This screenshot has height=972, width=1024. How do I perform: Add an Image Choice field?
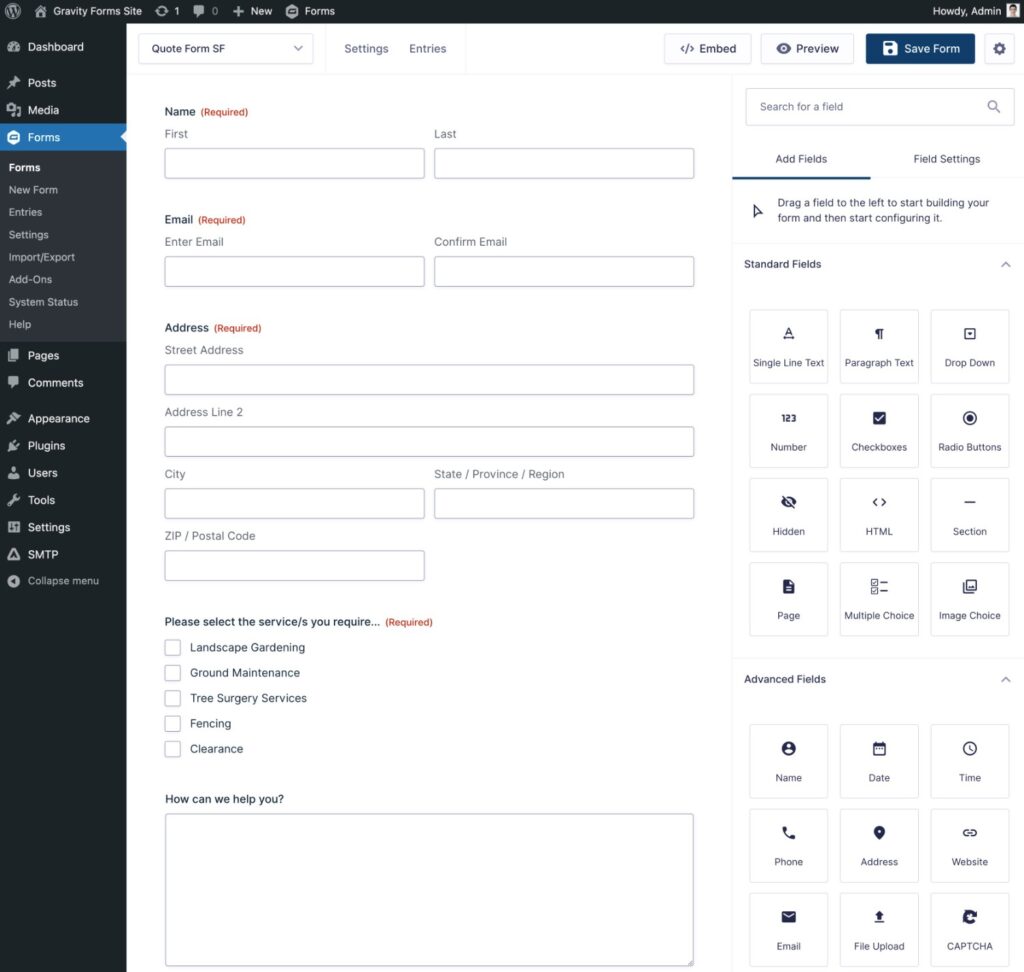[969, 600]
